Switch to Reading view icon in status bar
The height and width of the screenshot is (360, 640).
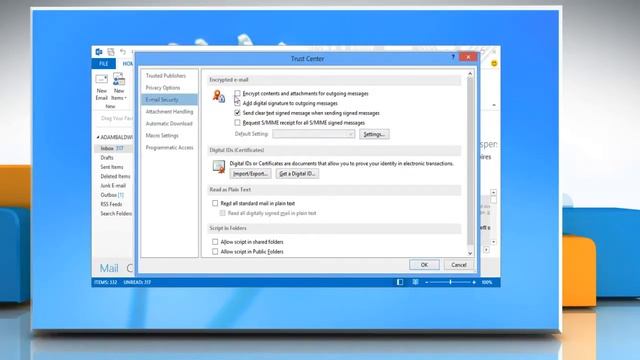click(415, 282)
